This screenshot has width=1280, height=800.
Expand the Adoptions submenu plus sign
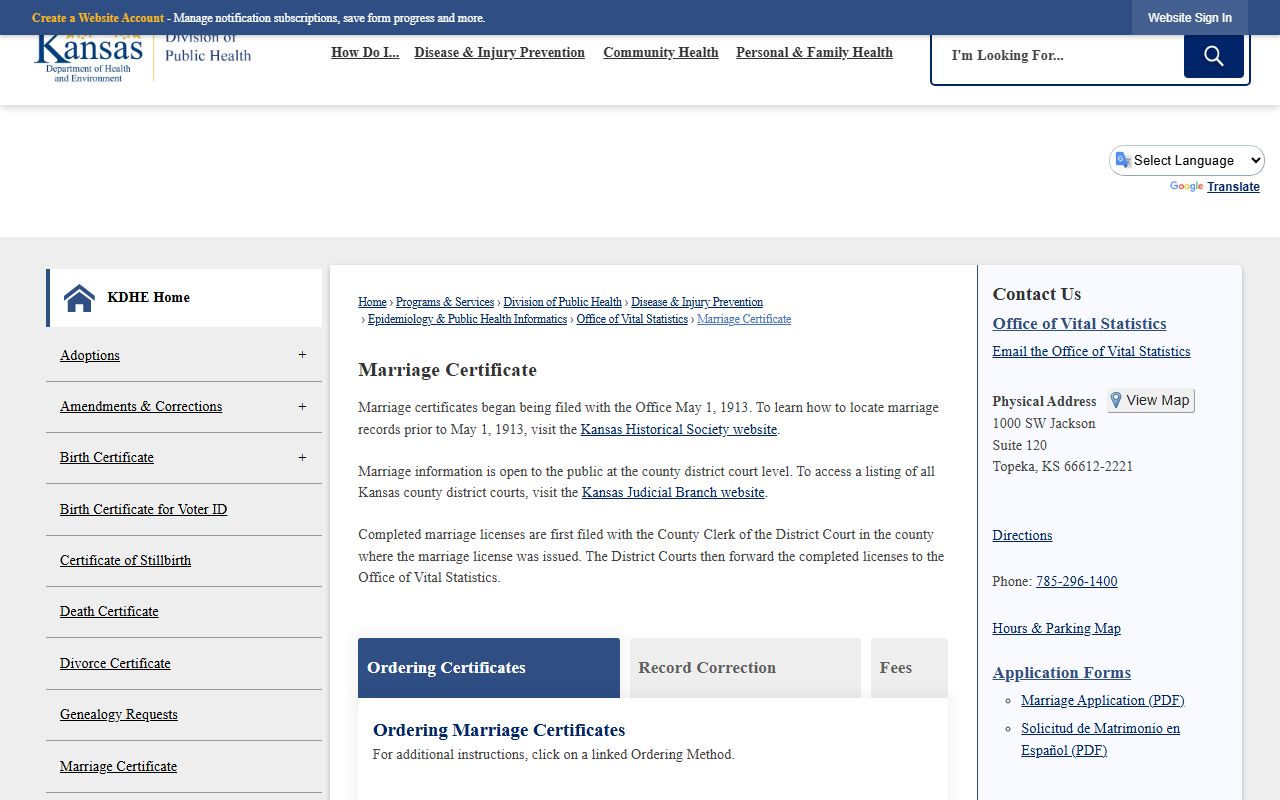(x=302, y=355)
